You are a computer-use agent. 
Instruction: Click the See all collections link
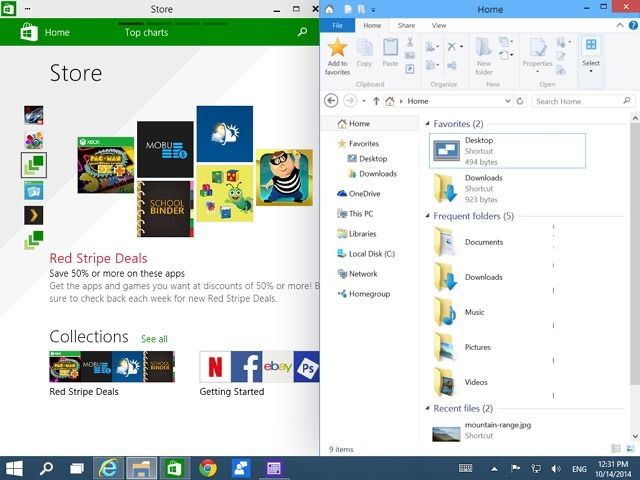154,339
